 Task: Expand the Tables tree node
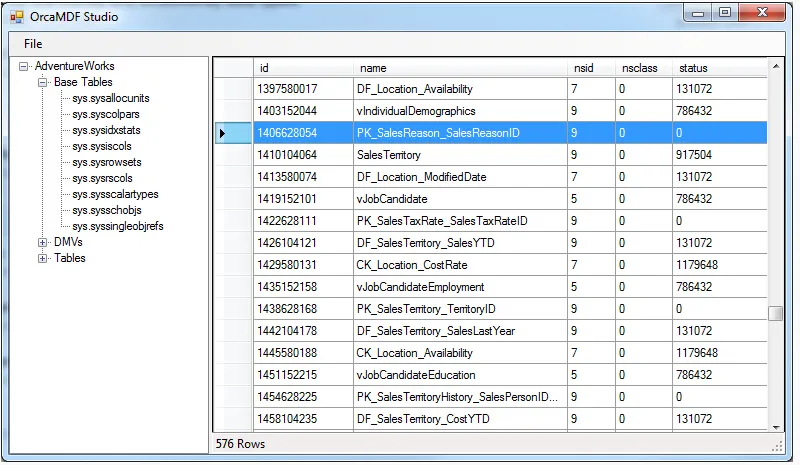(43, 258)
